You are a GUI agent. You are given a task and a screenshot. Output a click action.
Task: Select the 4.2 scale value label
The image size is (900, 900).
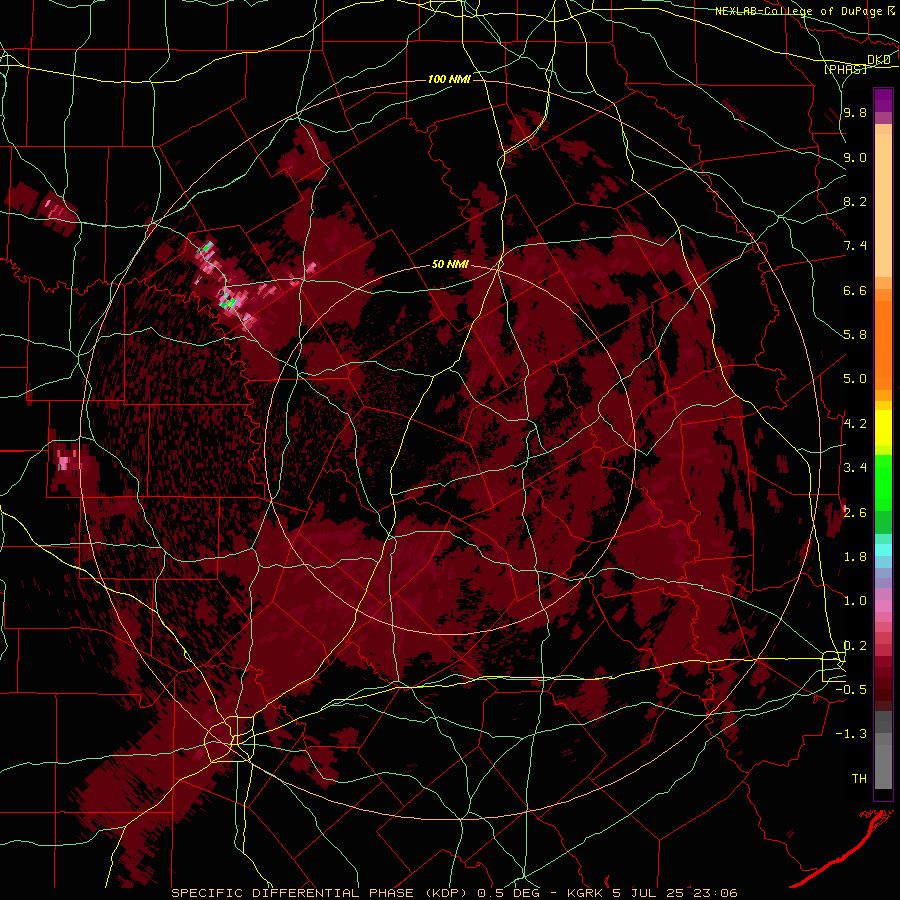pyautogui.click(x=855, y=424)
